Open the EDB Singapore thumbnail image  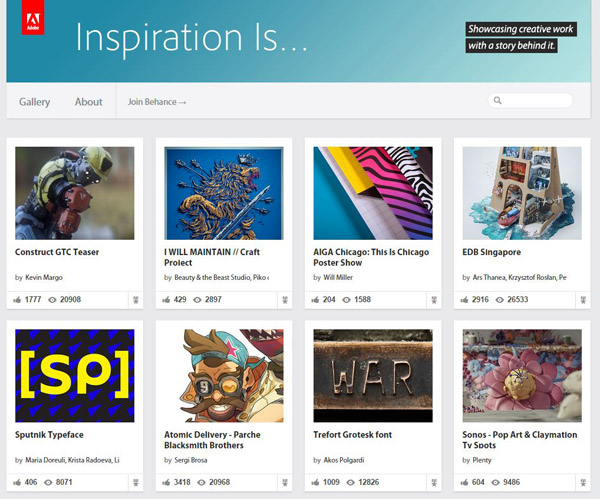point(522,193)
